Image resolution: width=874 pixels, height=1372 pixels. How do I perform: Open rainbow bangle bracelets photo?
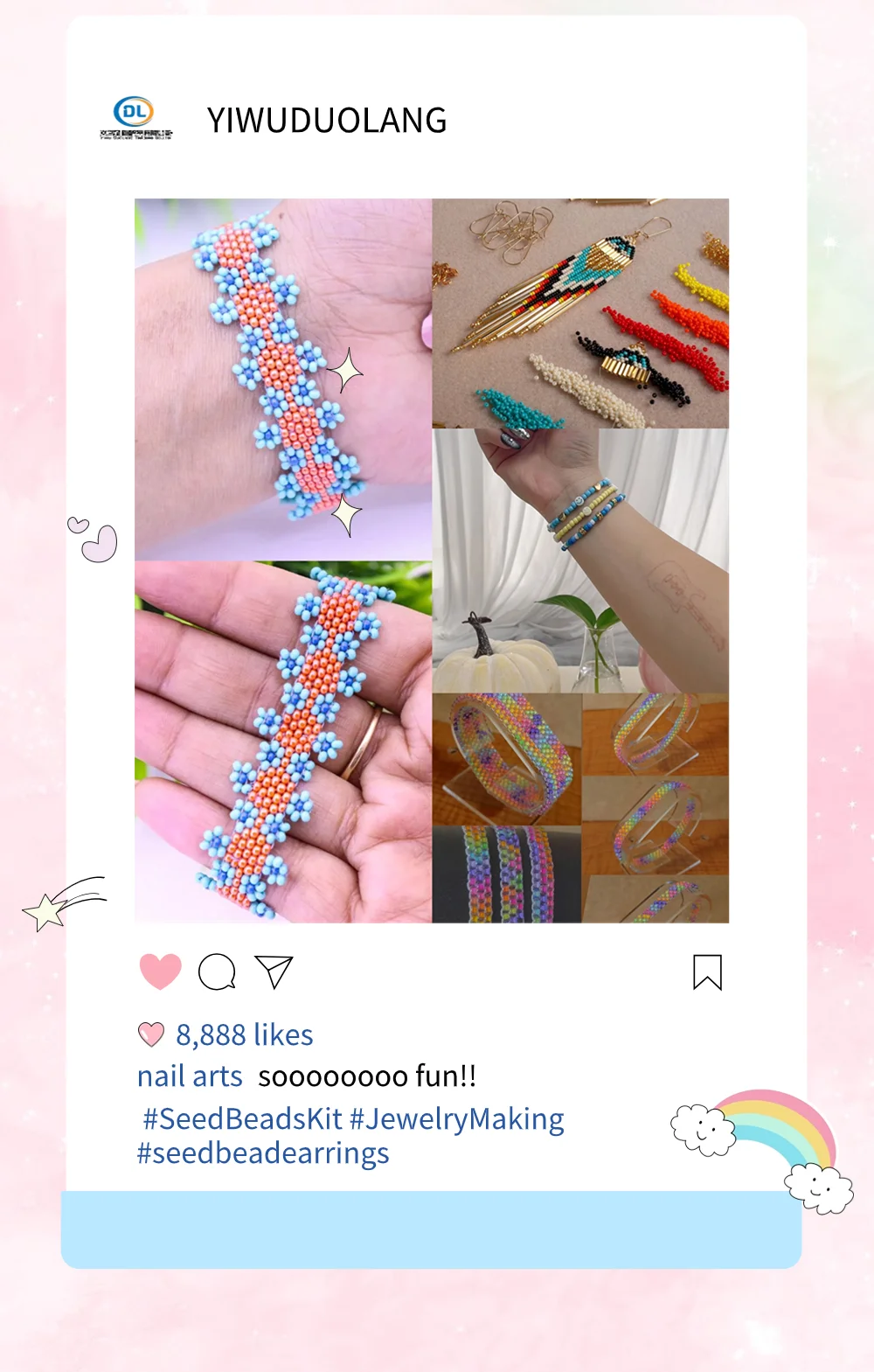580,808
